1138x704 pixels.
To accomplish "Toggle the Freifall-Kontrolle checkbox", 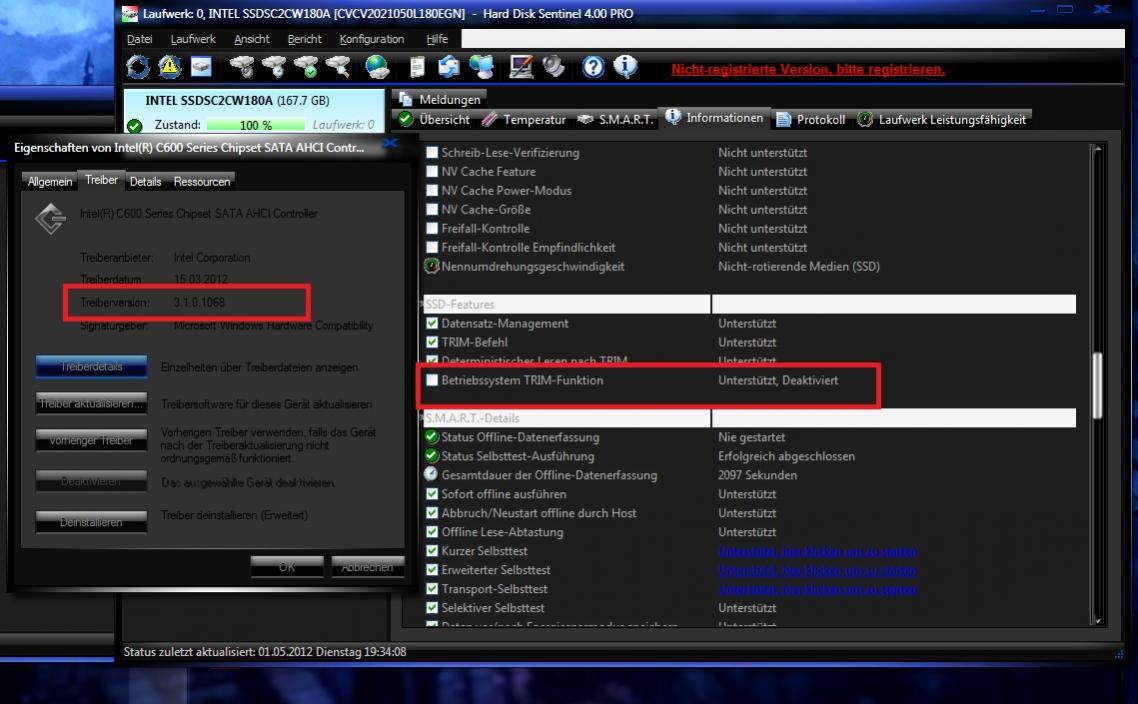I will [432, 228].
